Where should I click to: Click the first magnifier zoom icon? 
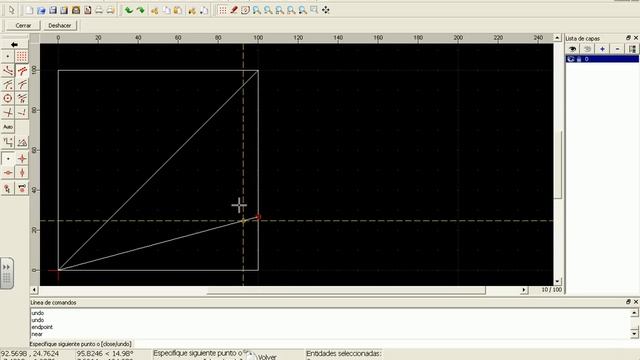pyautogui.click(x=256, y=10)
